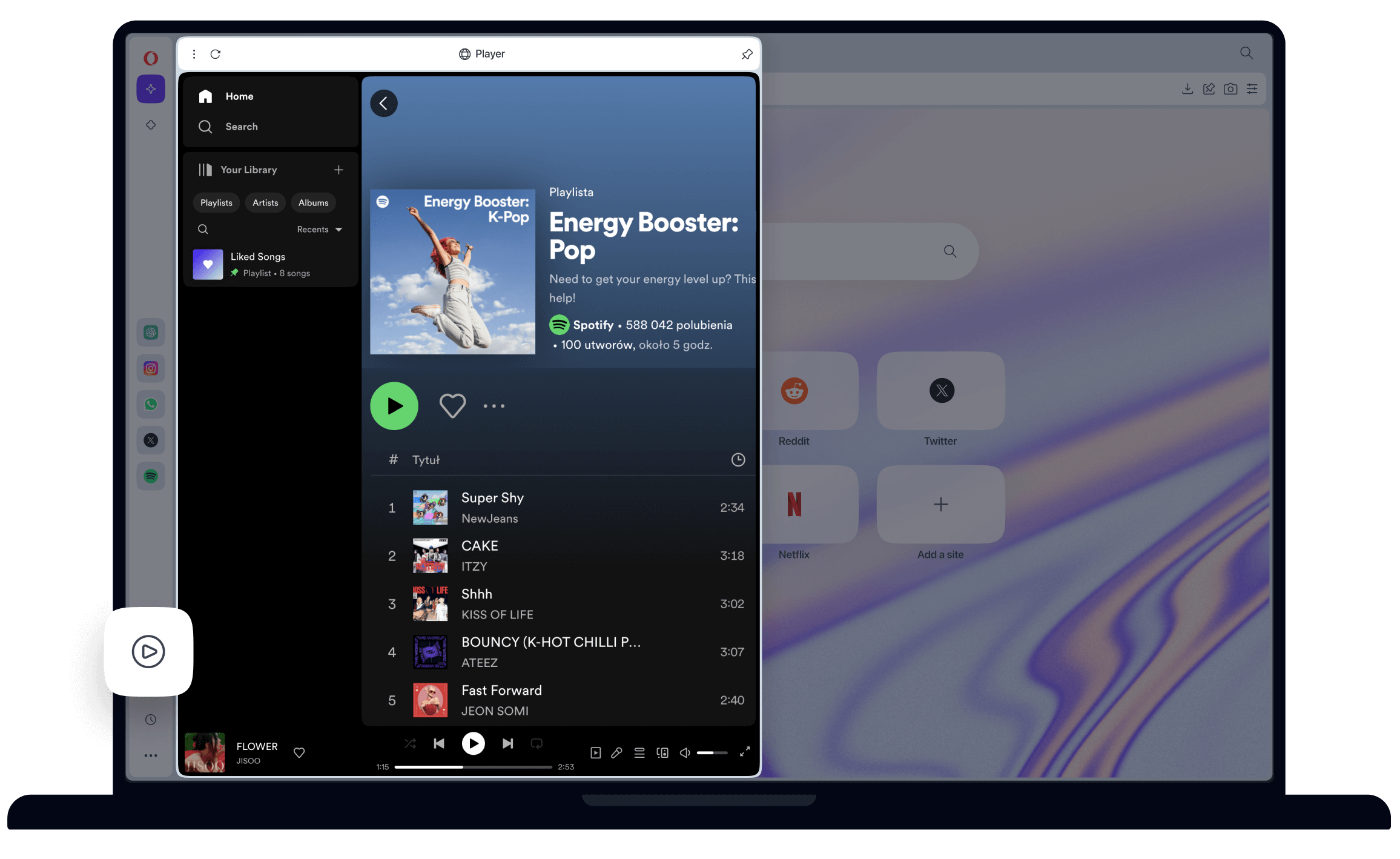Click the Energy Booster K-Pop cover art
This screenshot has width=1400, height=859.
coord(452,272)
